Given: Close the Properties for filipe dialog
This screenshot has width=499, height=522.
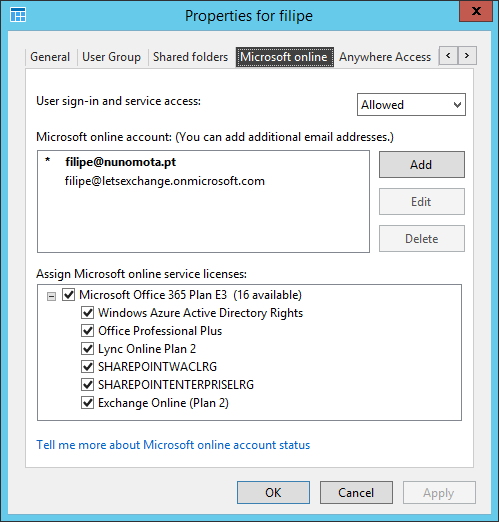Looking at the screenshot, I should click(x=476, y=11).
